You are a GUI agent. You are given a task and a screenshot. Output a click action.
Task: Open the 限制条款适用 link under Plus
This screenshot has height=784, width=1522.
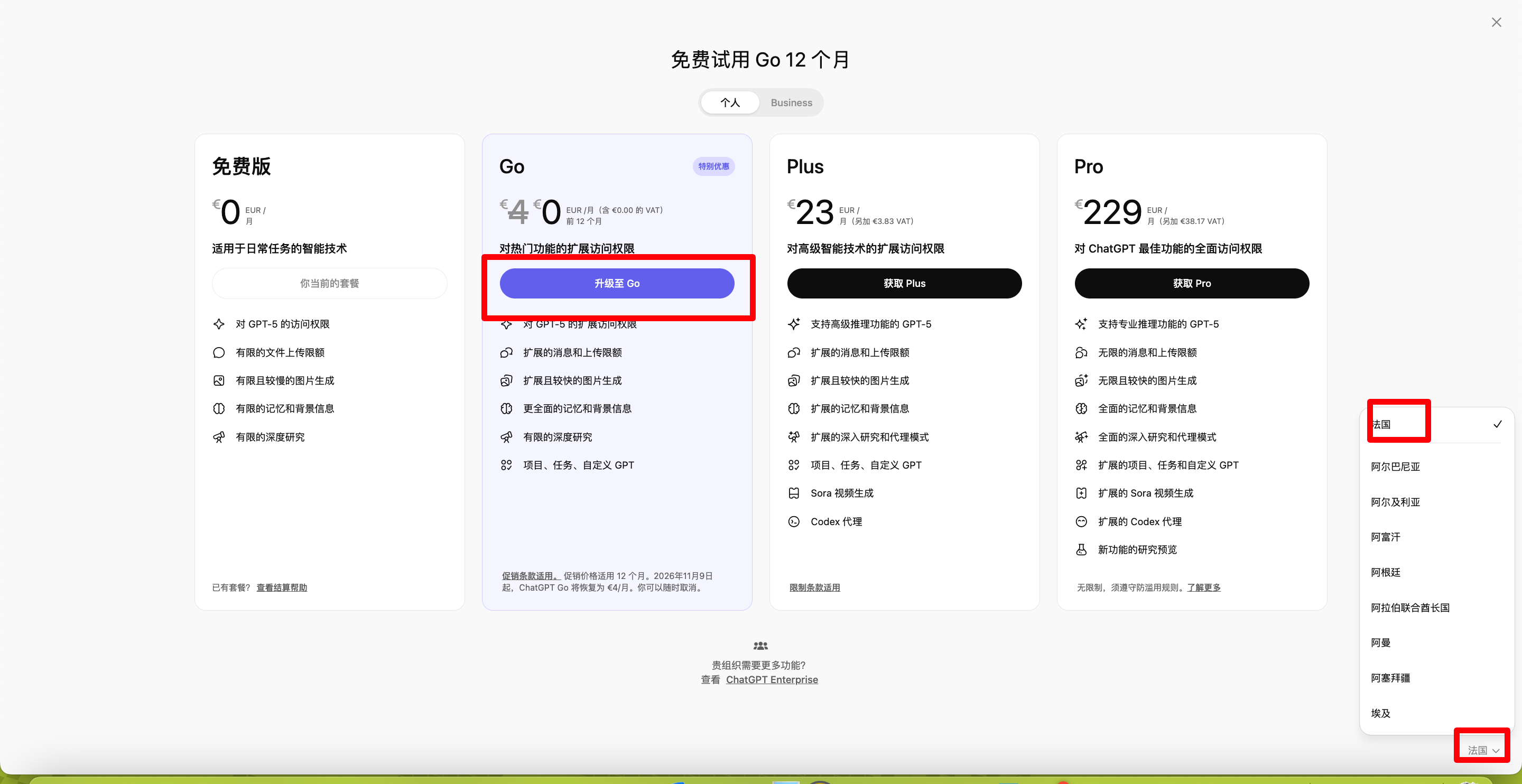tap(814, 587)
